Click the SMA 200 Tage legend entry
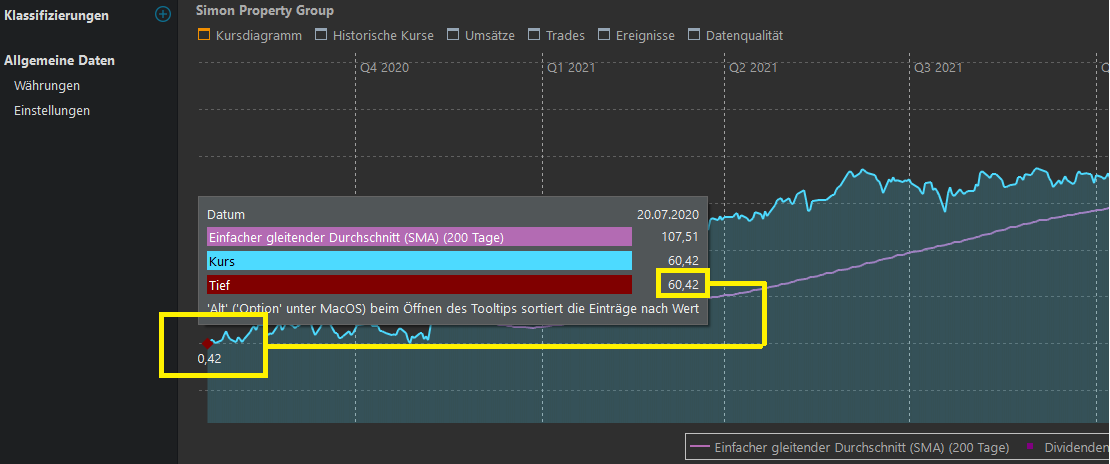 pos(849,447)
